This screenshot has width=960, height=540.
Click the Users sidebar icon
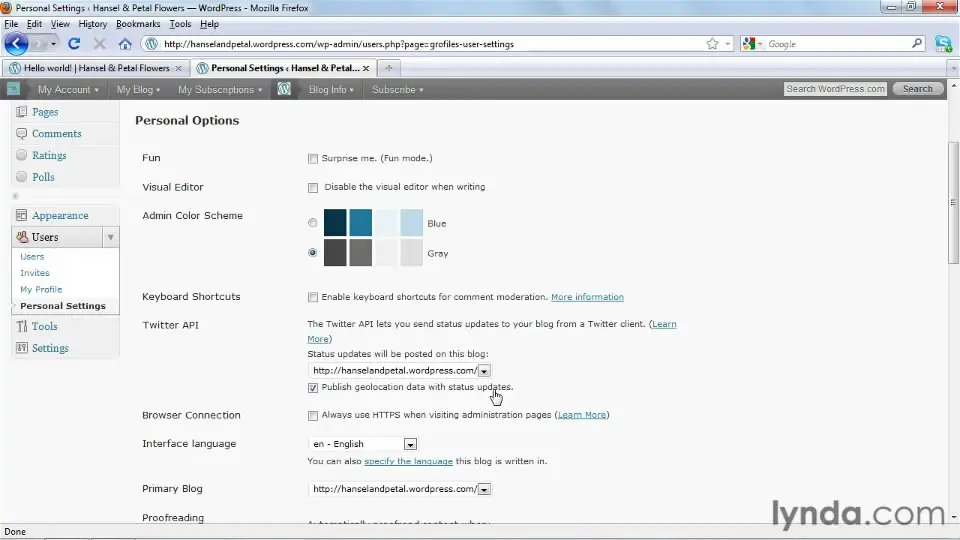click(x=23, y=237)
